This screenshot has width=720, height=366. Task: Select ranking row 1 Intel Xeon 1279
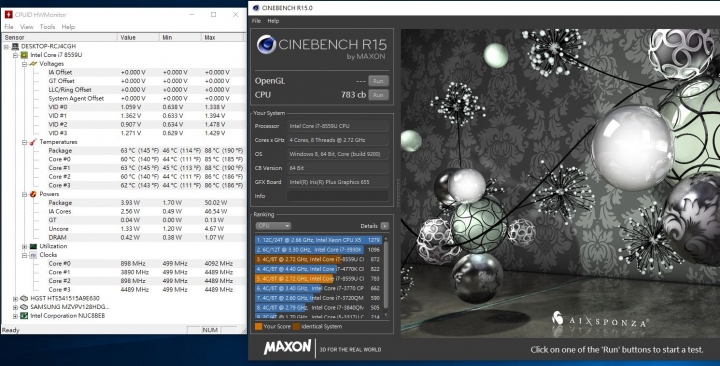click(x=319, y=240)
